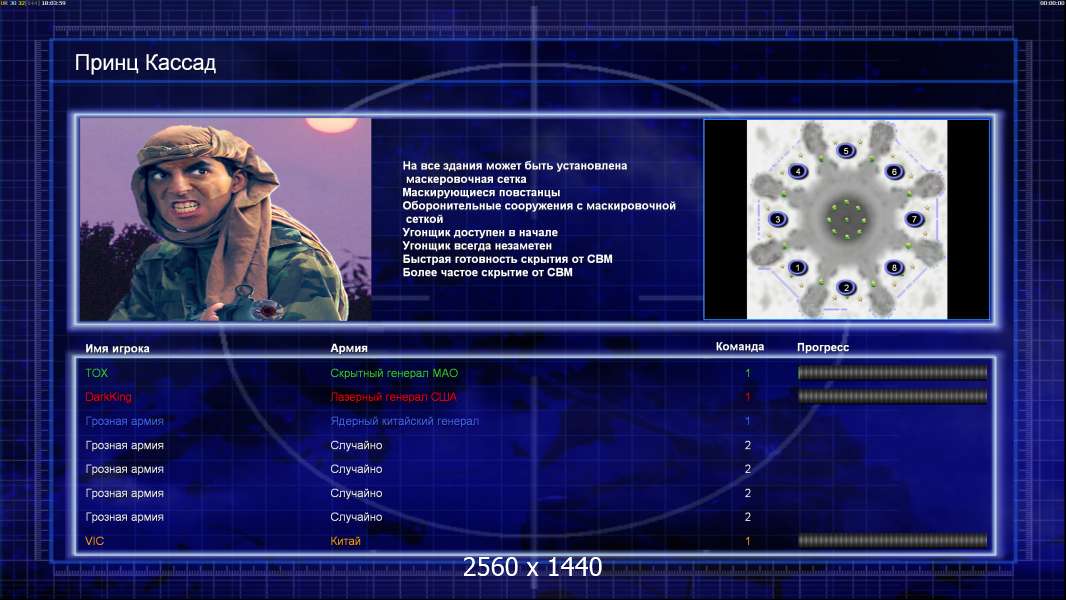The image size is (1066, 600).
Task: Choose start position 4 marker
Action: 797,171
